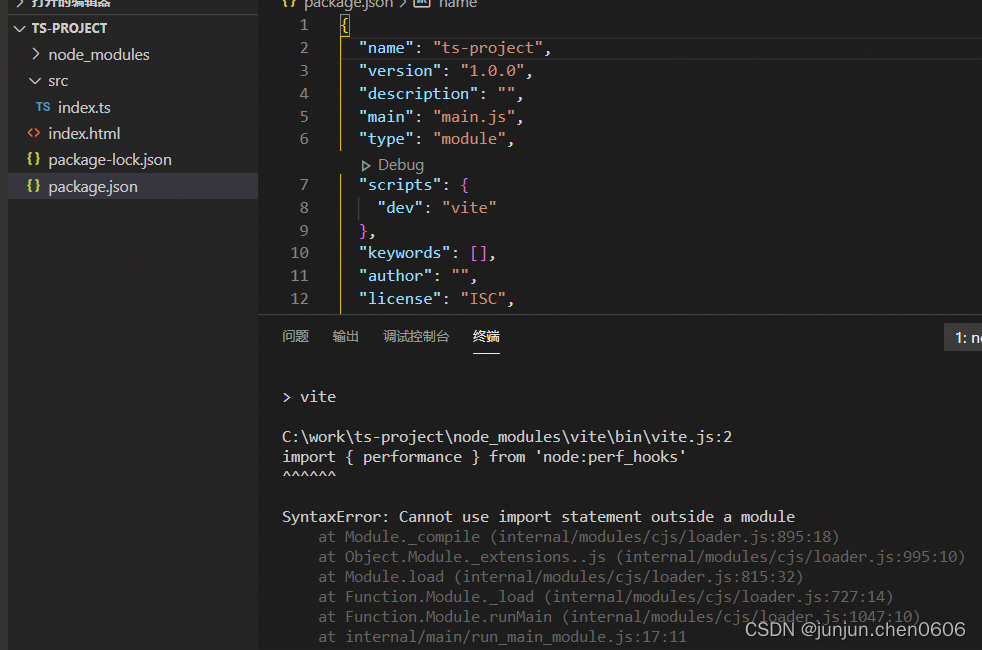Screen dimensions: 982x650
Task: Select the 终端 panel tab
Action: pos(486,336)
